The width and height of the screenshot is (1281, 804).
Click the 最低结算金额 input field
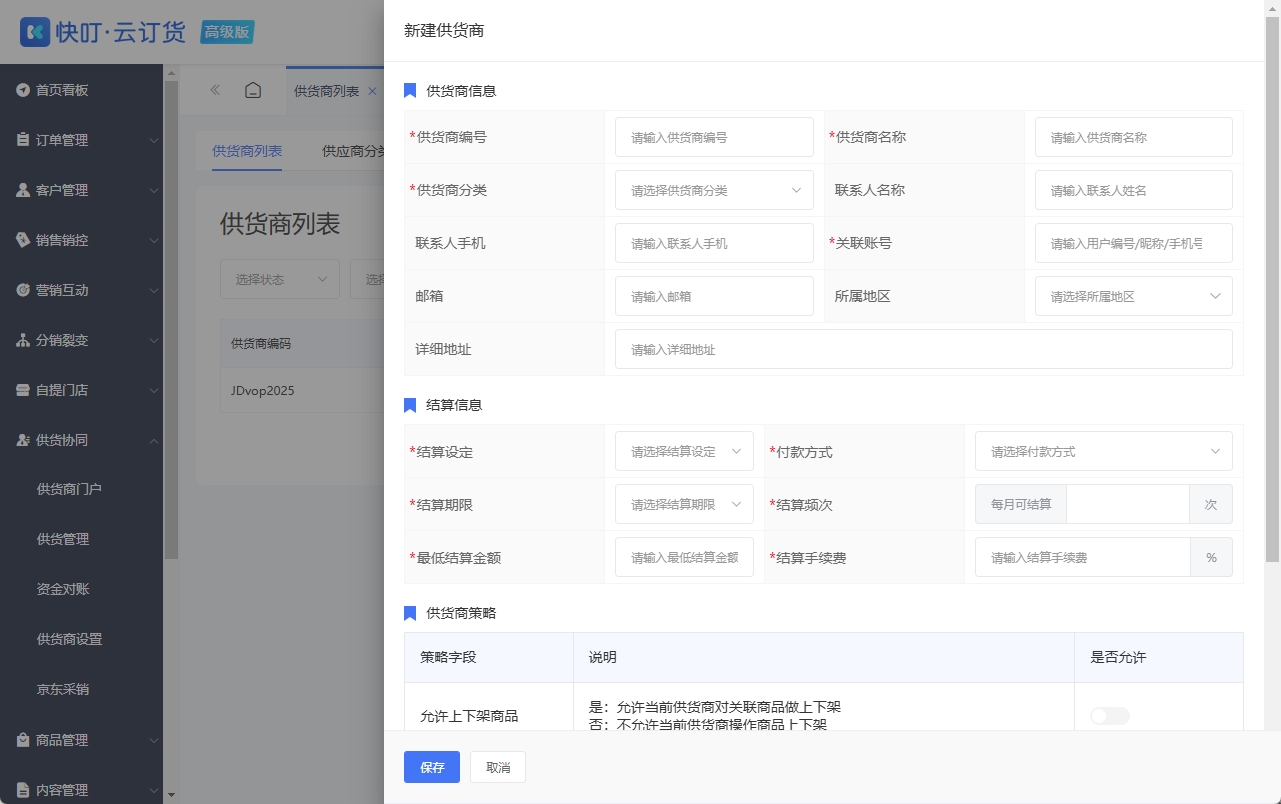coord(684,557)
